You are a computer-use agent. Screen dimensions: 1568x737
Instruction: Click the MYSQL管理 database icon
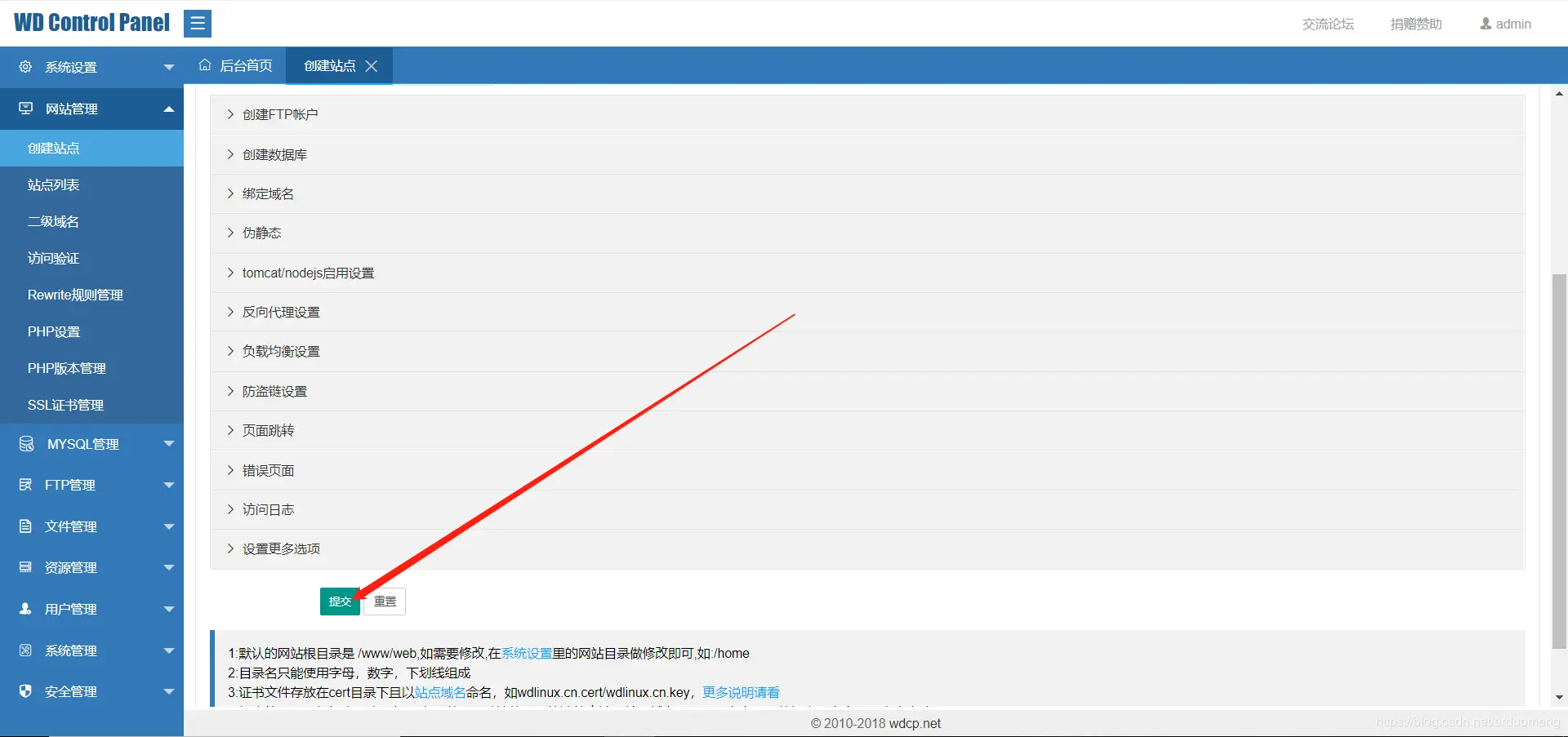26,443
